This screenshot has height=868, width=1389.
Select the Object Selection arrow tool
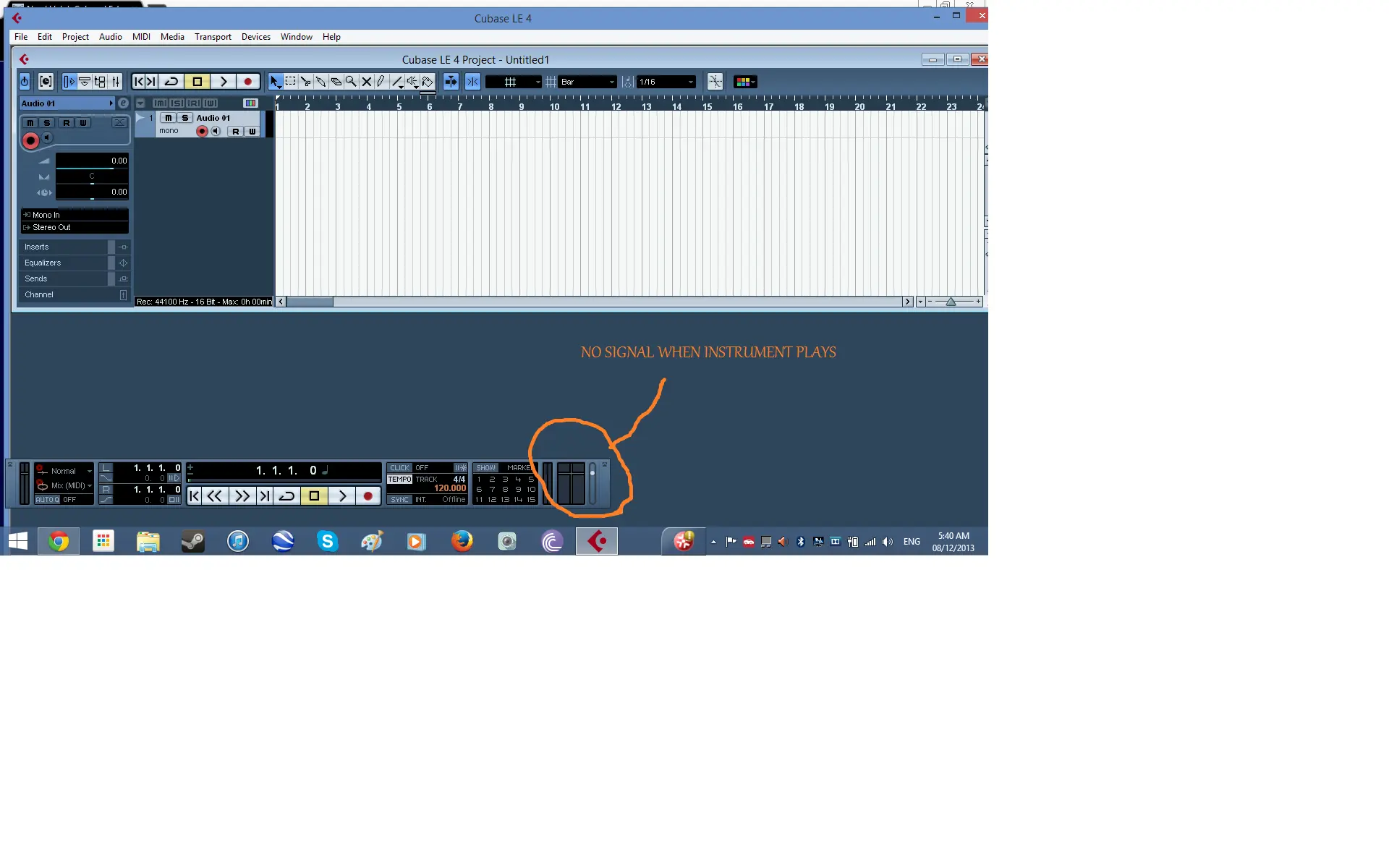[x=275, y=82]
